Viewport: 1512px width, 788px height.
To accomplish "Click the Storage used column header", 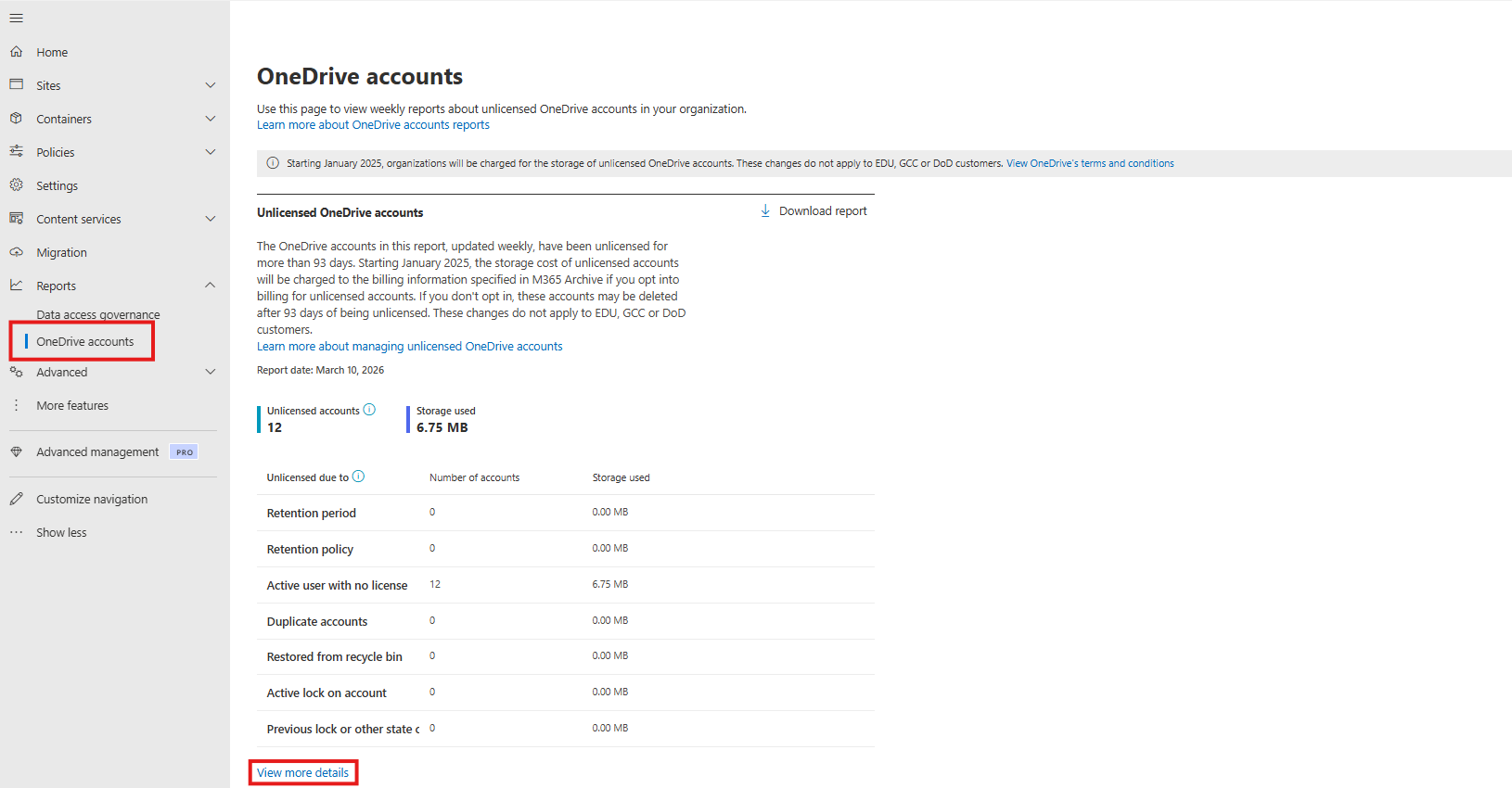I will point(621,477).
